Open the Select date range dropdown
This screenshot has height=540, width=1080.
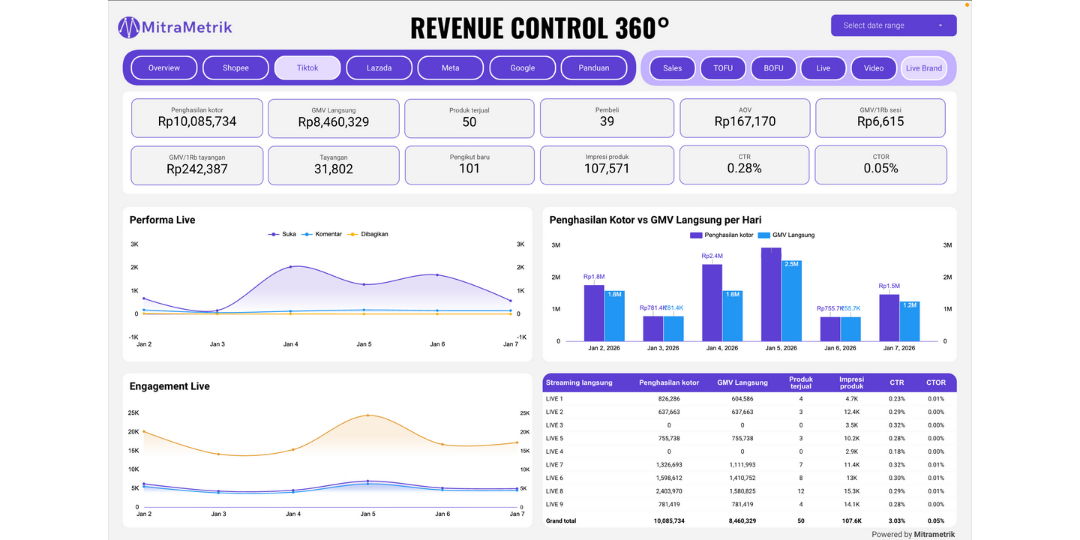pyautogui.click(x=893, y=26)
